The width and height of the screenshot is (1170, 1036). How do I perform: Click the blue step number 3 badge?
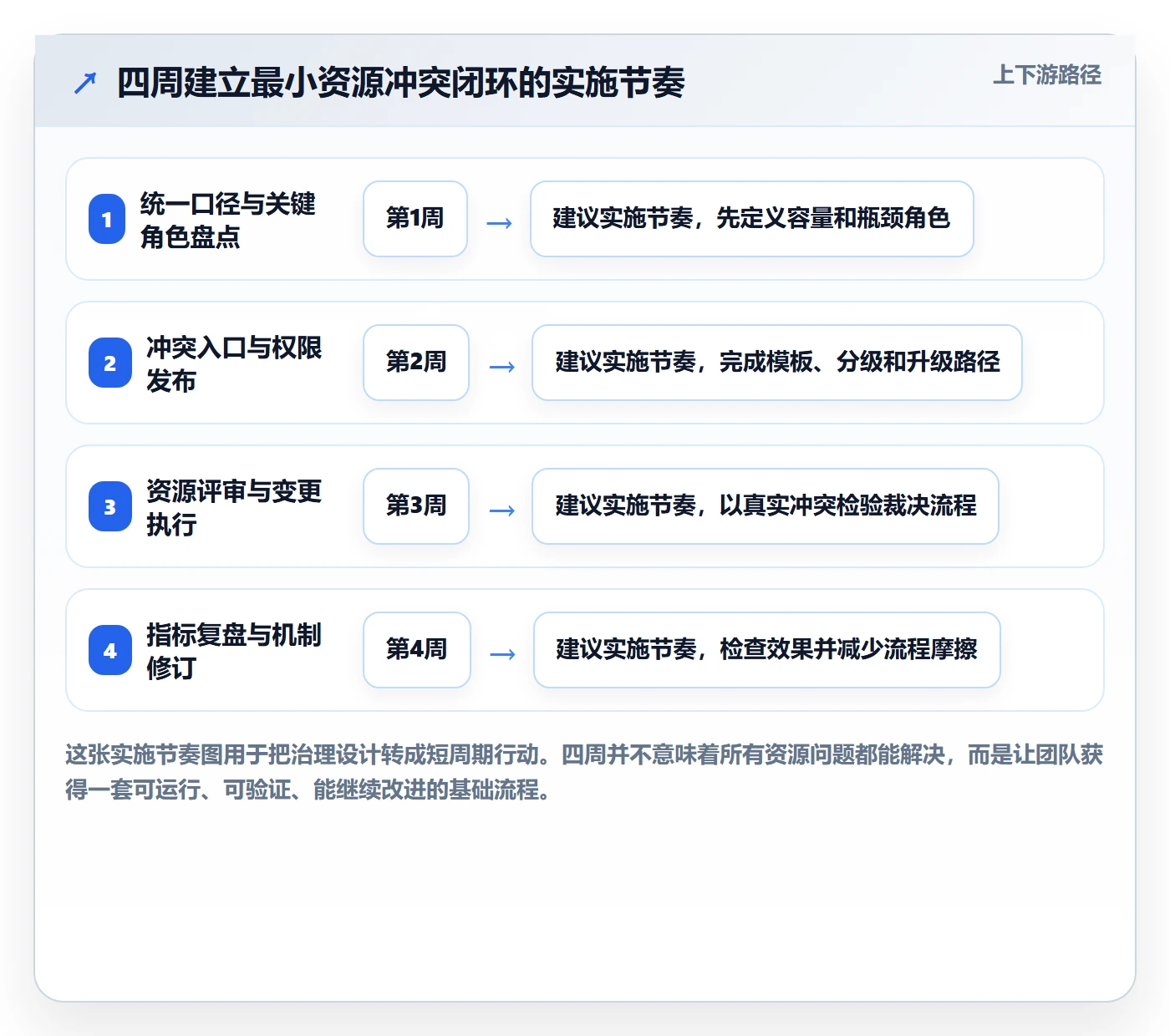tap(110, 506)
